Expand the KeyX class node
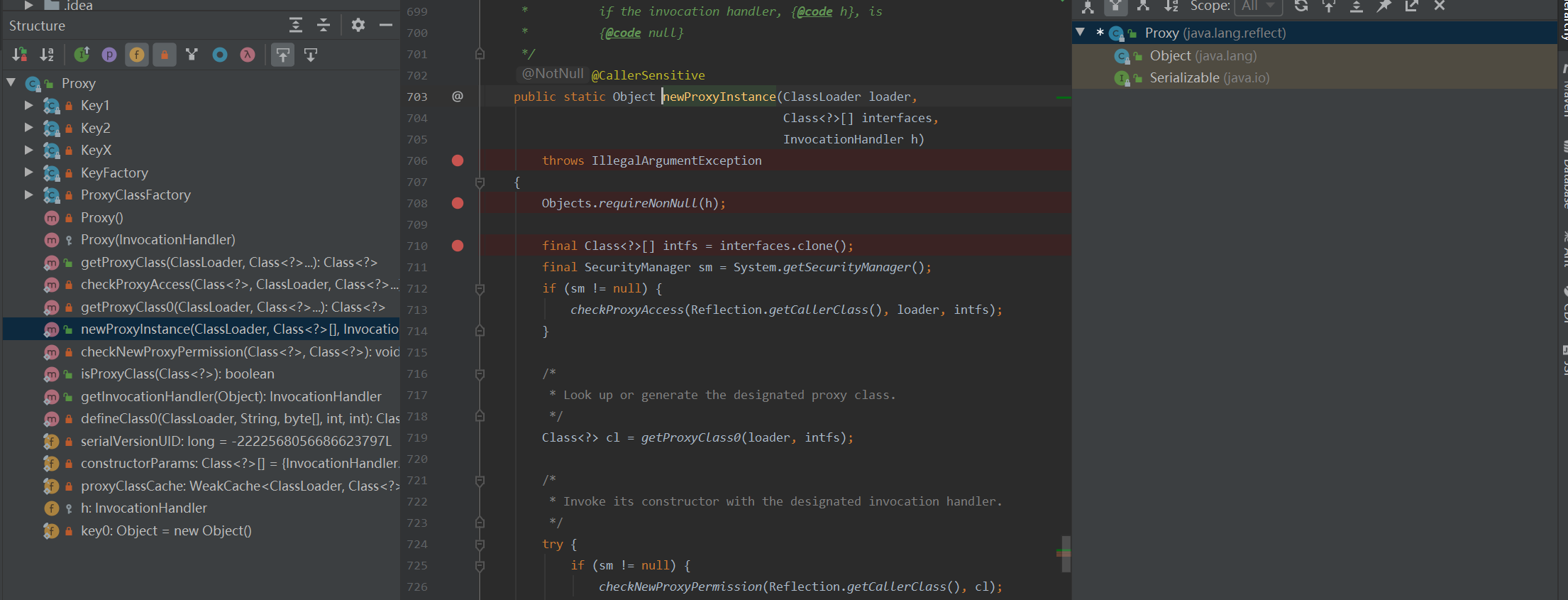This screenshot has width=1568, height=600. (28, 150)
